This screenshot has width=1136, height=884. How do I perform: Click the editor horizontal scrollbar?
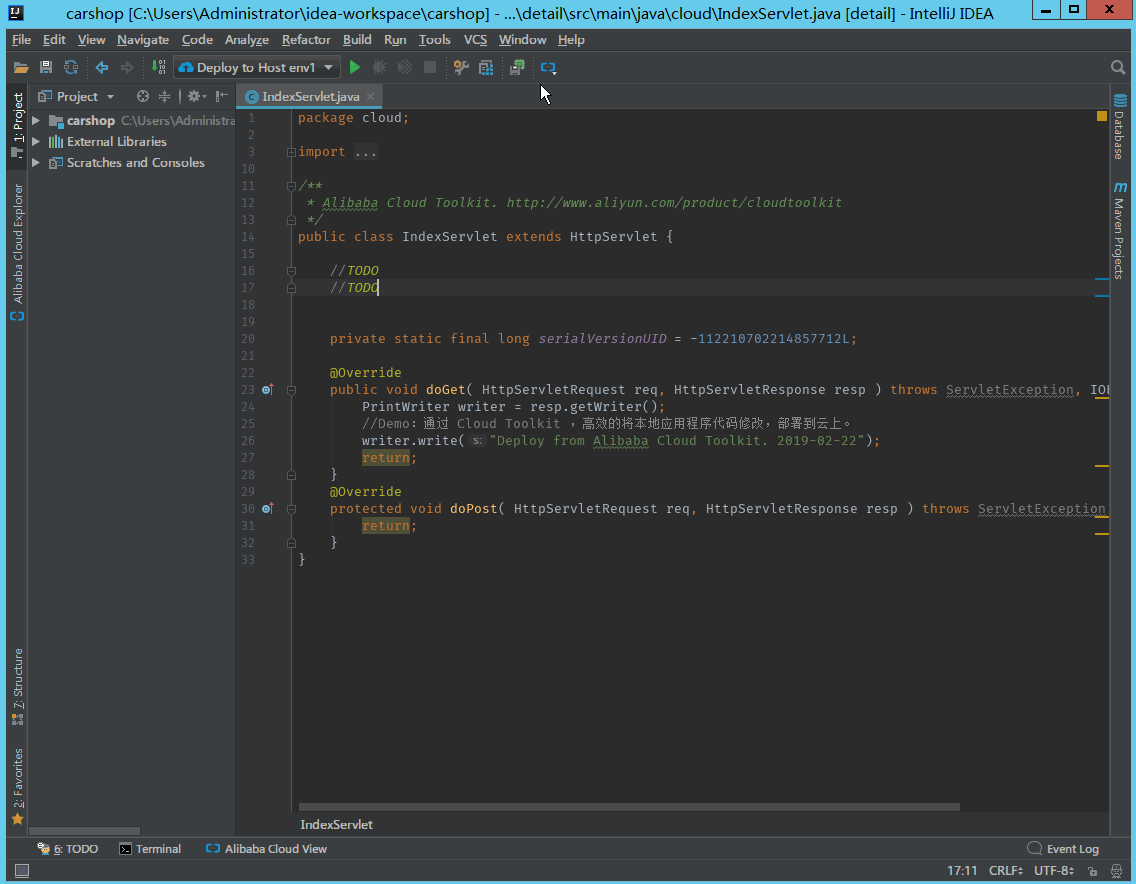point(629,806)
